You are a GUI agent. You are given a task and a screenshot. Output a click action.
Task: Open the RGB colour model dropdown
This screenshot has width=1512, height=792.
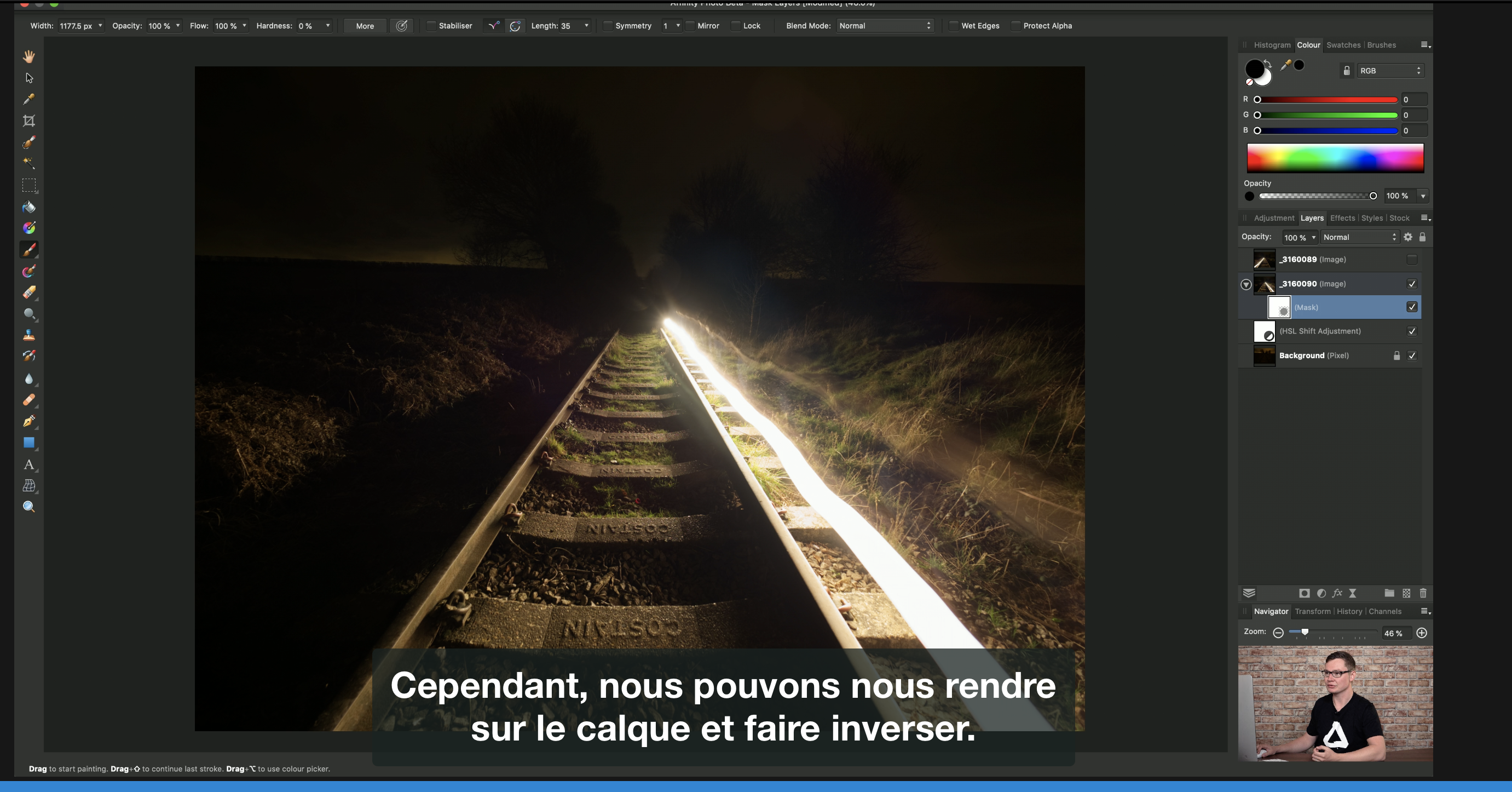pyautogui.click(x=1390, y=71)
